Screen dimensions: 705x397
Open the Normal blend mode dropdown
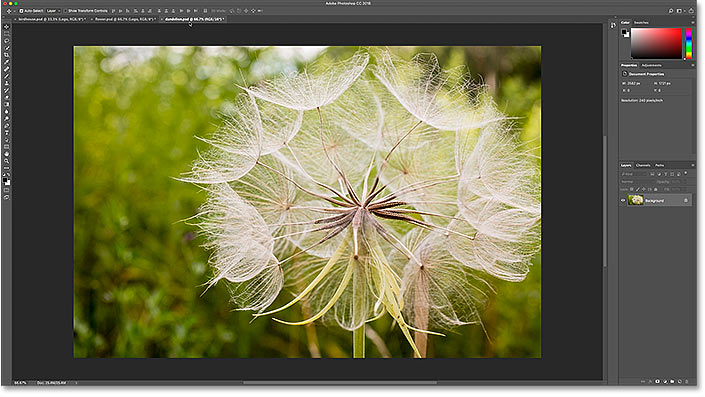click(637, 182)
